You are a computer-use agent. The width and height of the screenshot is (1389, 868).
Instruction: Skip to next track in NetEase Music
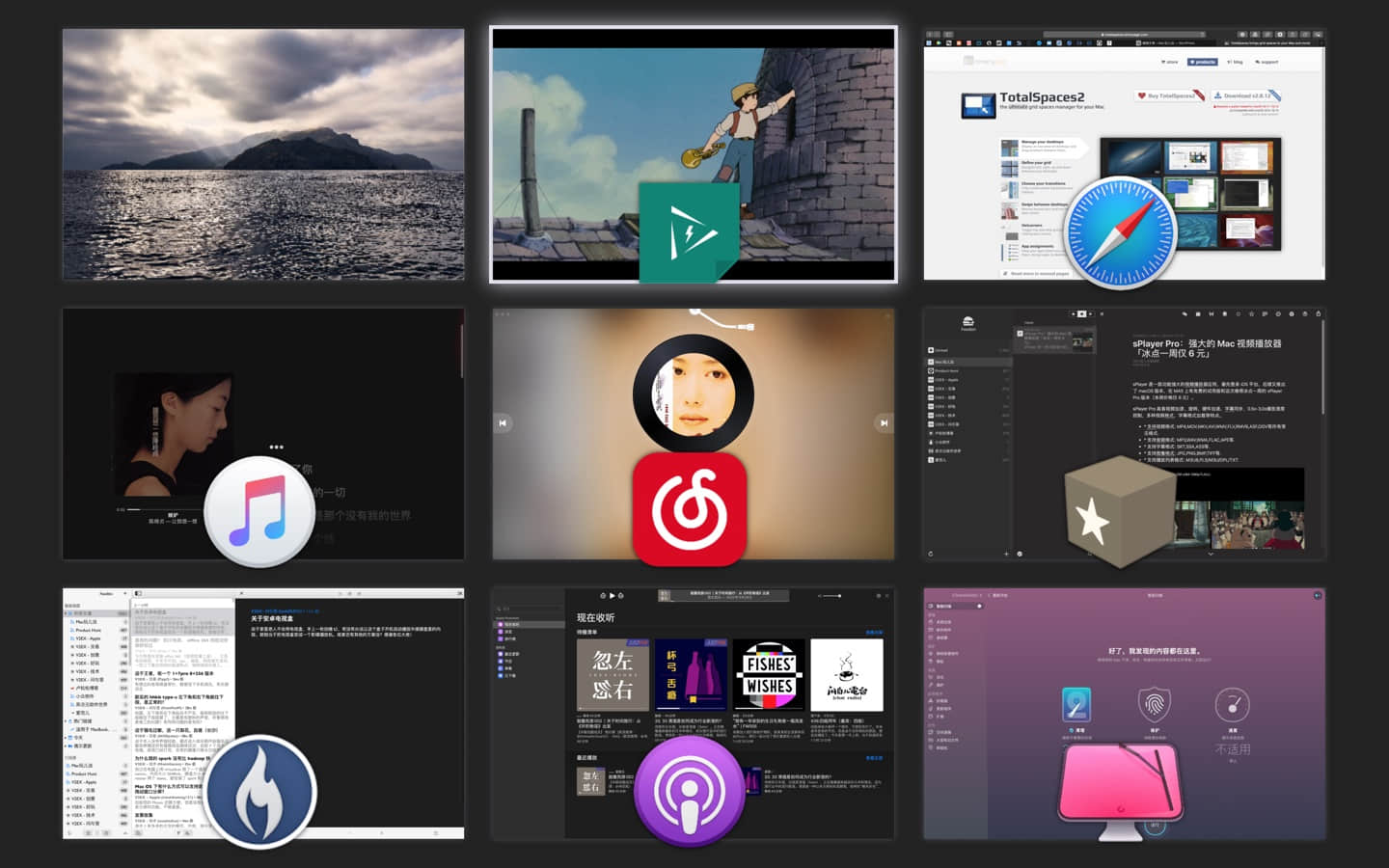click(x=884, y=422)
